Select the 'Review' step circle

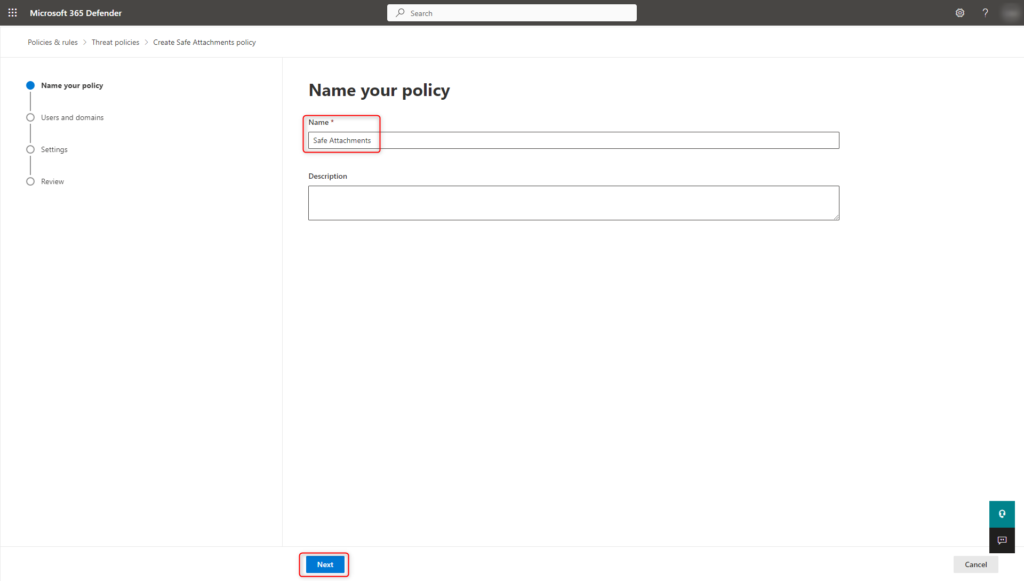[29, 181]
